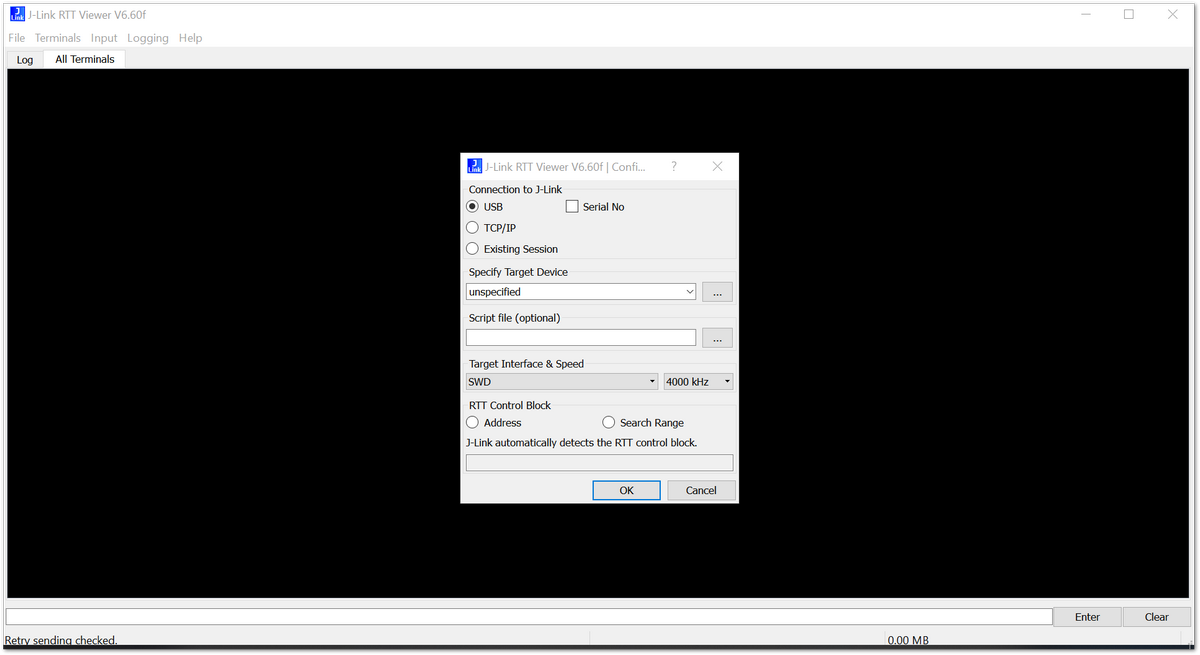This screenshot has width=1200, height=655.
Task: Select the Search Range radio button
Action: pyautogui.click(x=609, y=423)
